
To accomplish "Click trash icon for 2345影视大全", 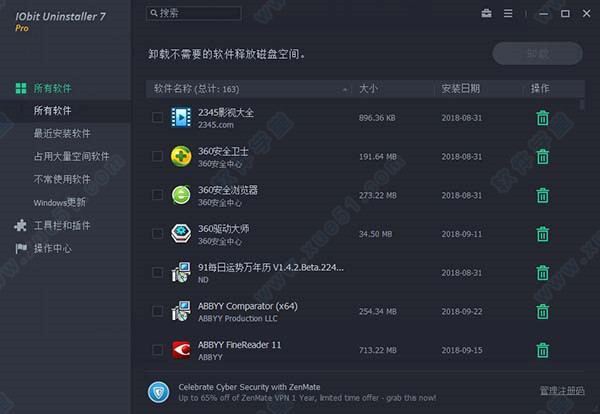I will pos(542,118).
